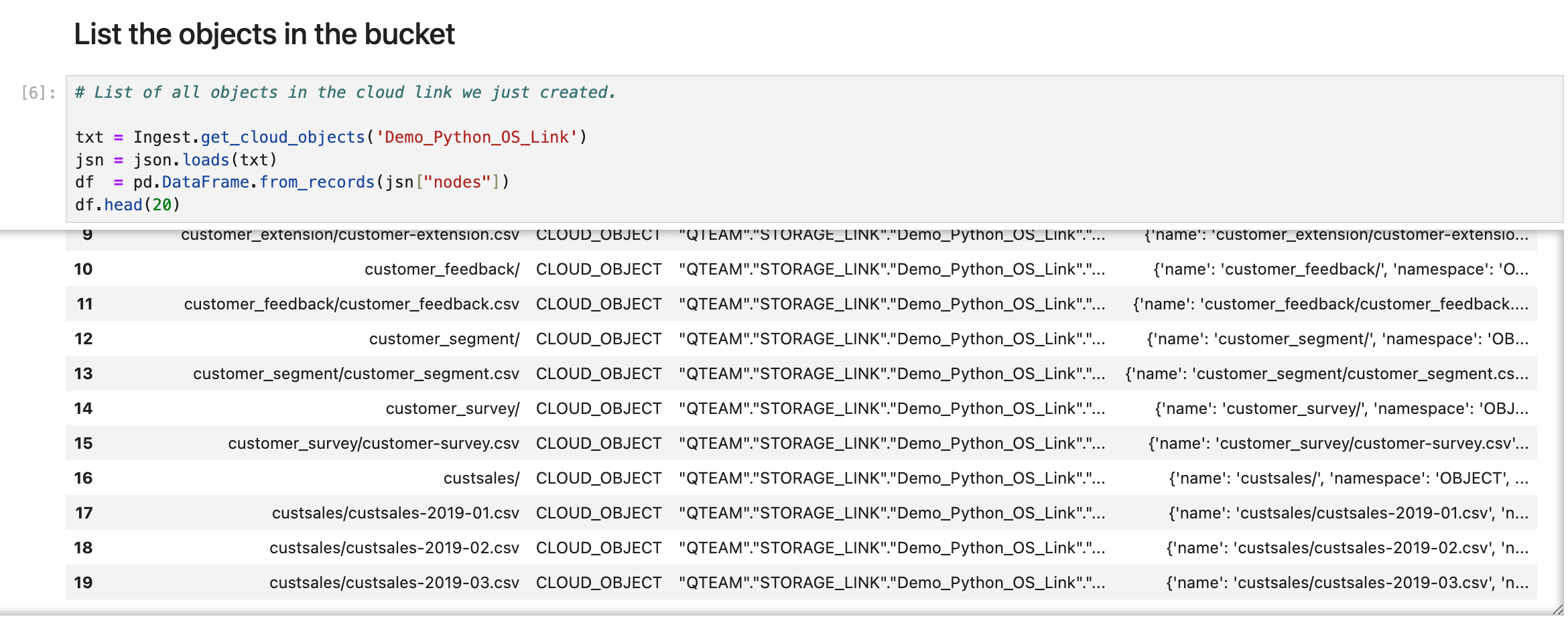The height and width of the screenshot is (631, 1568).
Task: Select the heading 'List the objects in the bucket'
Action: click(263, 33)
